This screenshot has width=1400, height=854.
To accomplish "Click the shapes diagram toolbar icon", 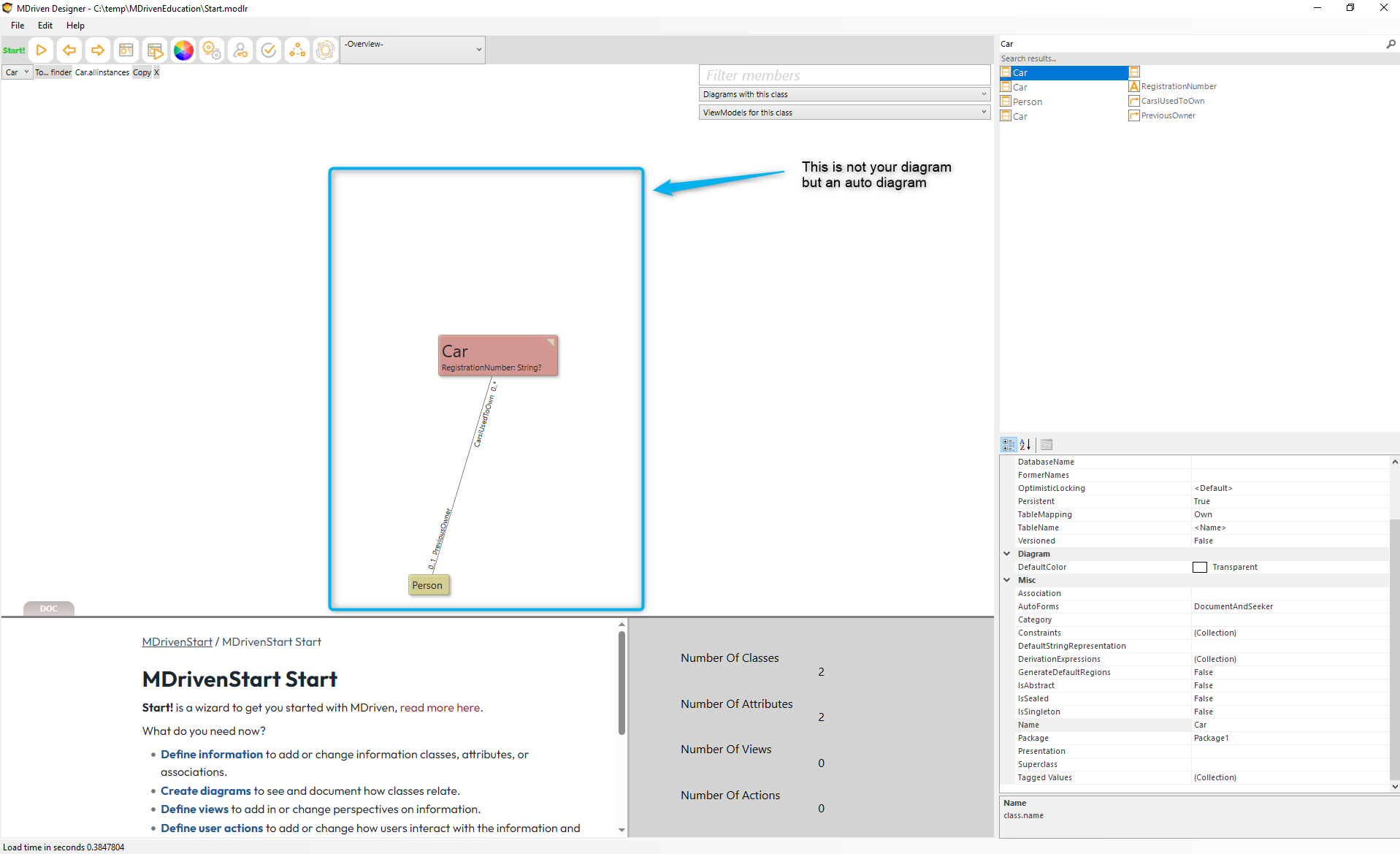I will tap(297, 50).
